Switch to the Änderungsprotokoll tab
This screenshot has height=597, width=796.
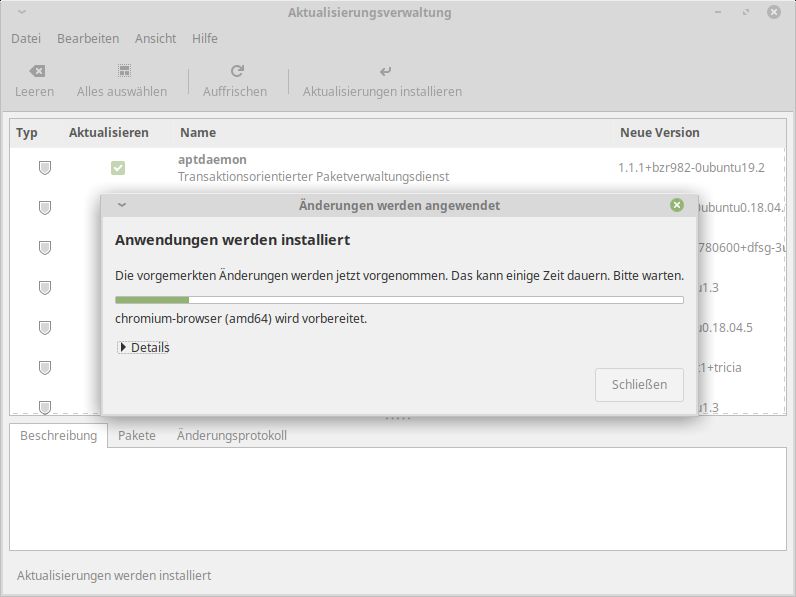(232, 436)
